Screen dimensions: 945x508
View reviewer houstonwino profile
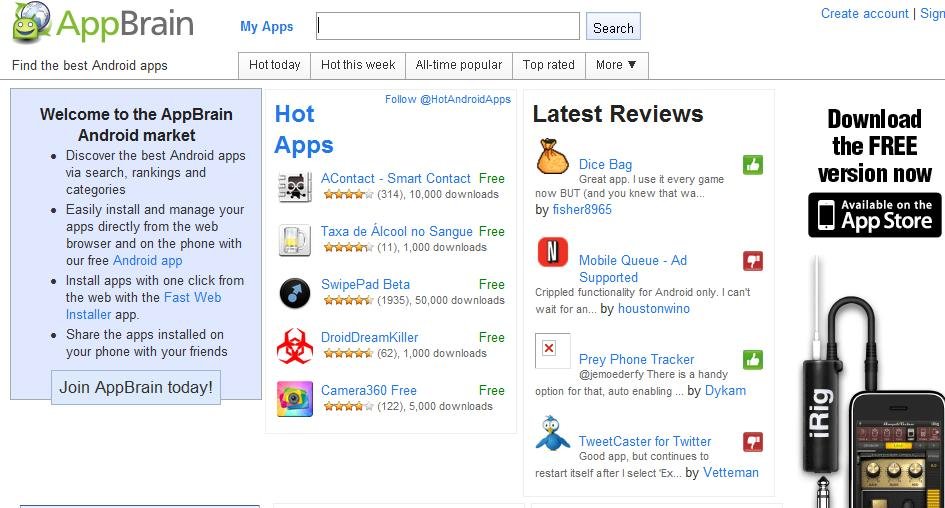[654, 309]
